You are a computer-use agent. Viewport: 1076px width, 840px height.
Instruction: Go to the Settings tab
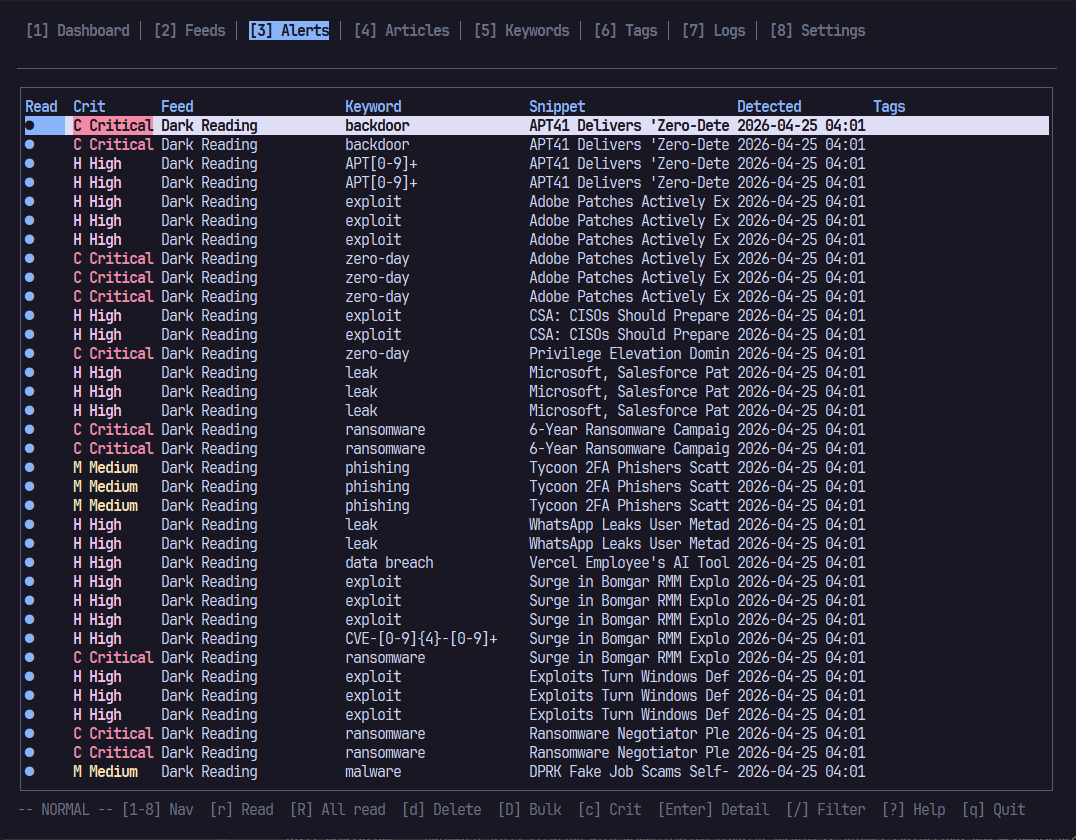tap(817, 30)
